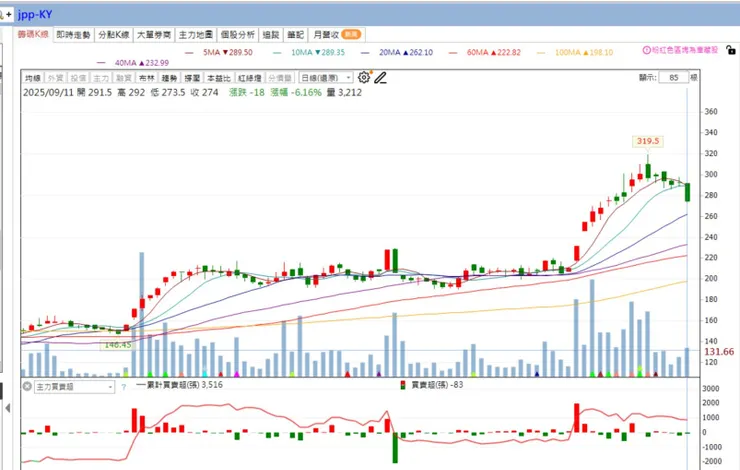The height and width of the screenshot is (470, 740).
Task: Open the 月營收 tab
Action: [x=336, y=35]
